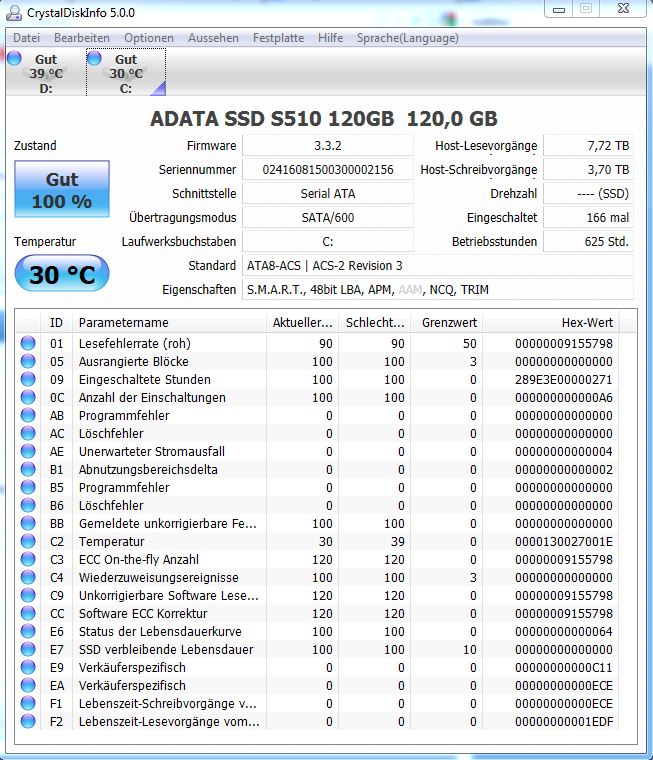
Task: Click status orb of B5 Programmfehler row
Action: pos(28,487)
